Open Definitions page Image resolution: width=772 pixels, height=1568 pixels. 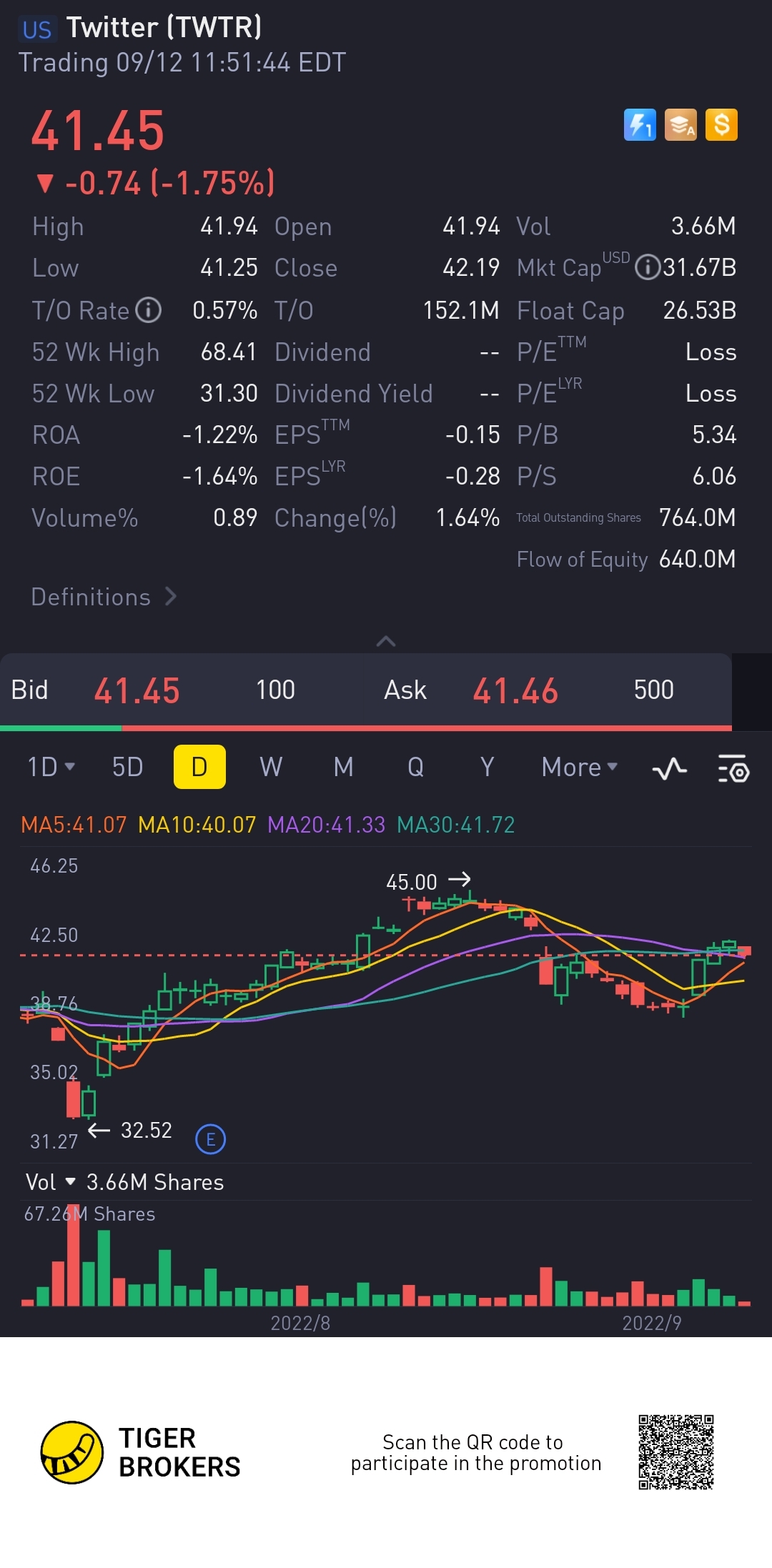click(x=104, y=597)
